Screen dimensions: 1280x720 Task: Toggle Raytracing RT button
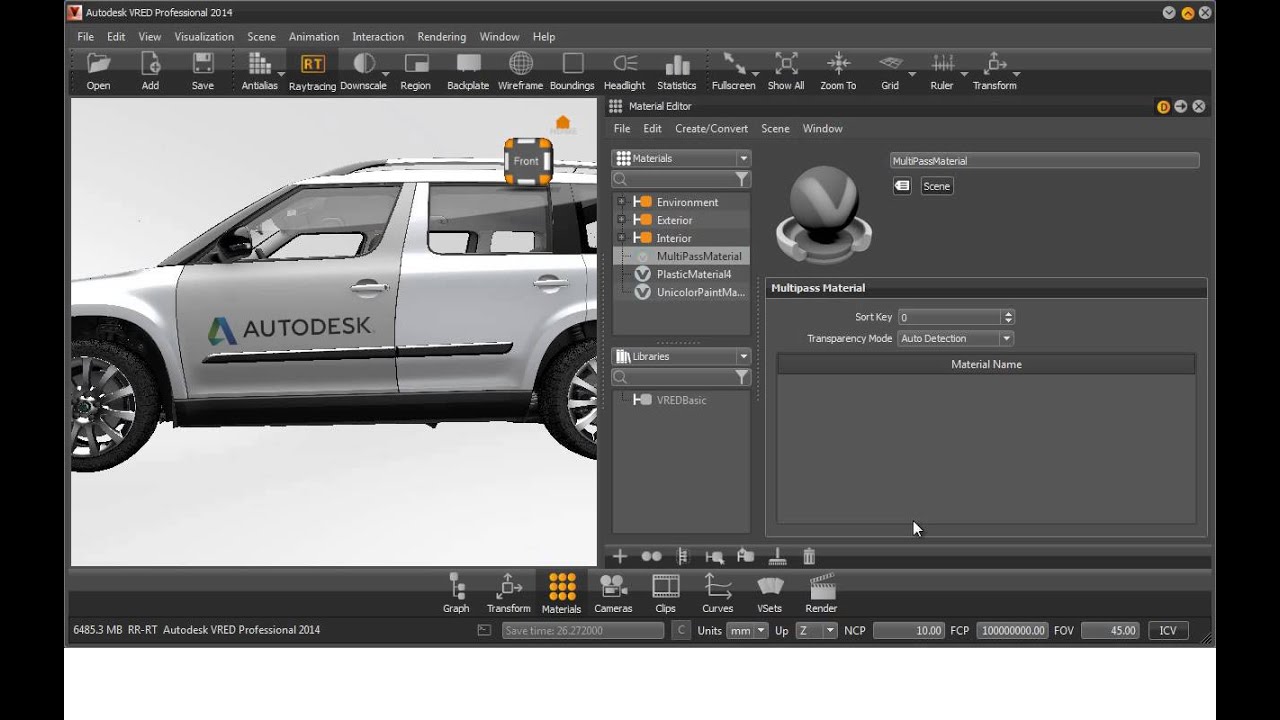click(312, 70)
